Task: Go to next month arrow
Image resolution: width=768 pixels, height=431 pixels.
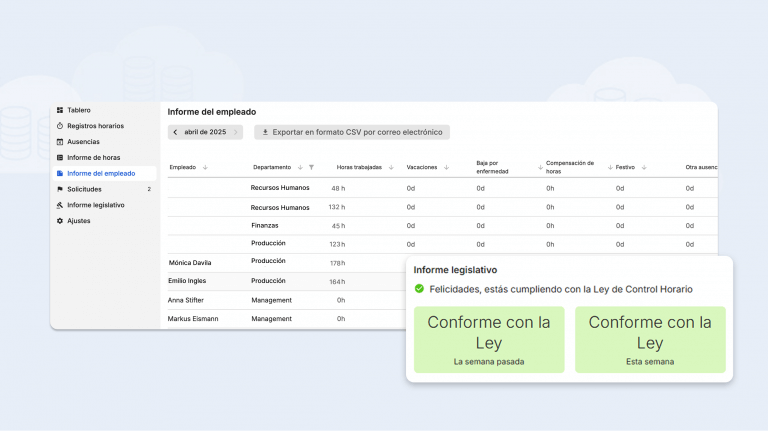Action: 236,132
